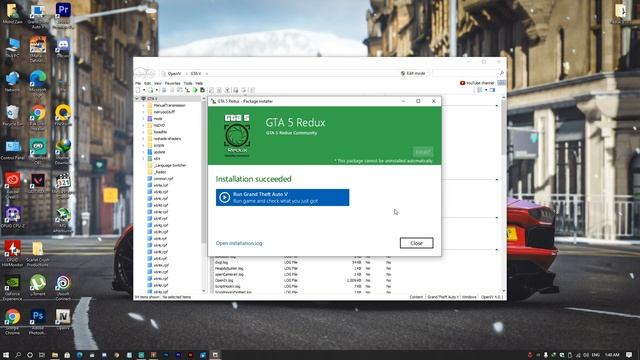Click the Grand Theft Auto V status entry

[443, 297]
